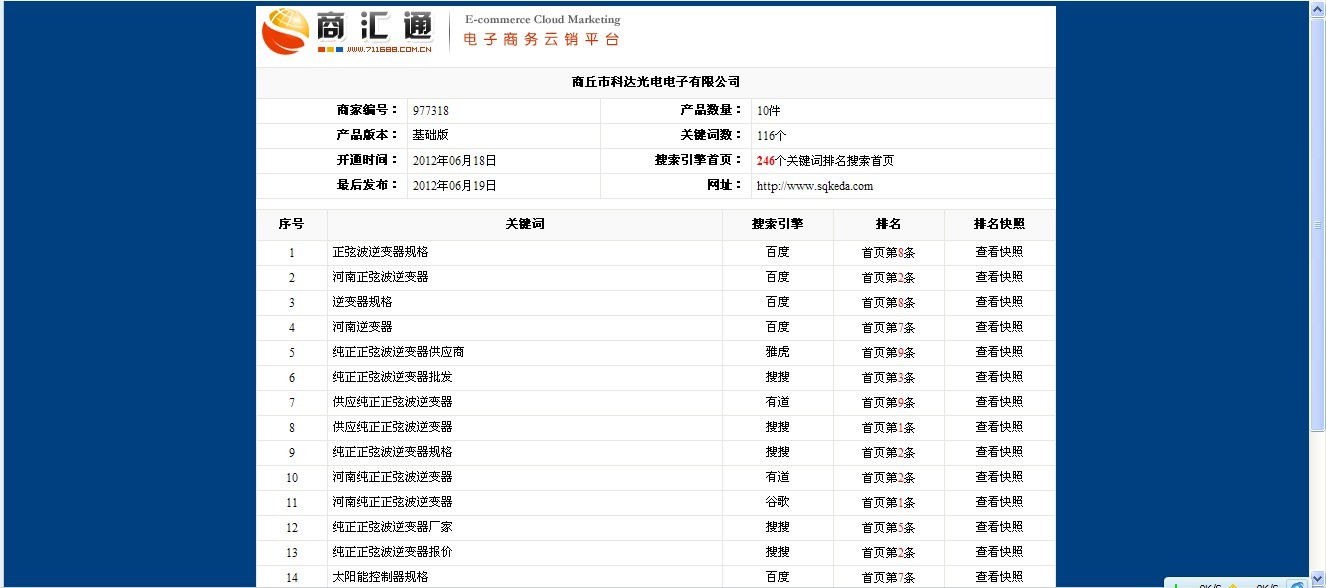Click keyword 纯正正弦波逆变器厂家
The width and height of the screenshot is (1326, 588).
coord(392,527)
